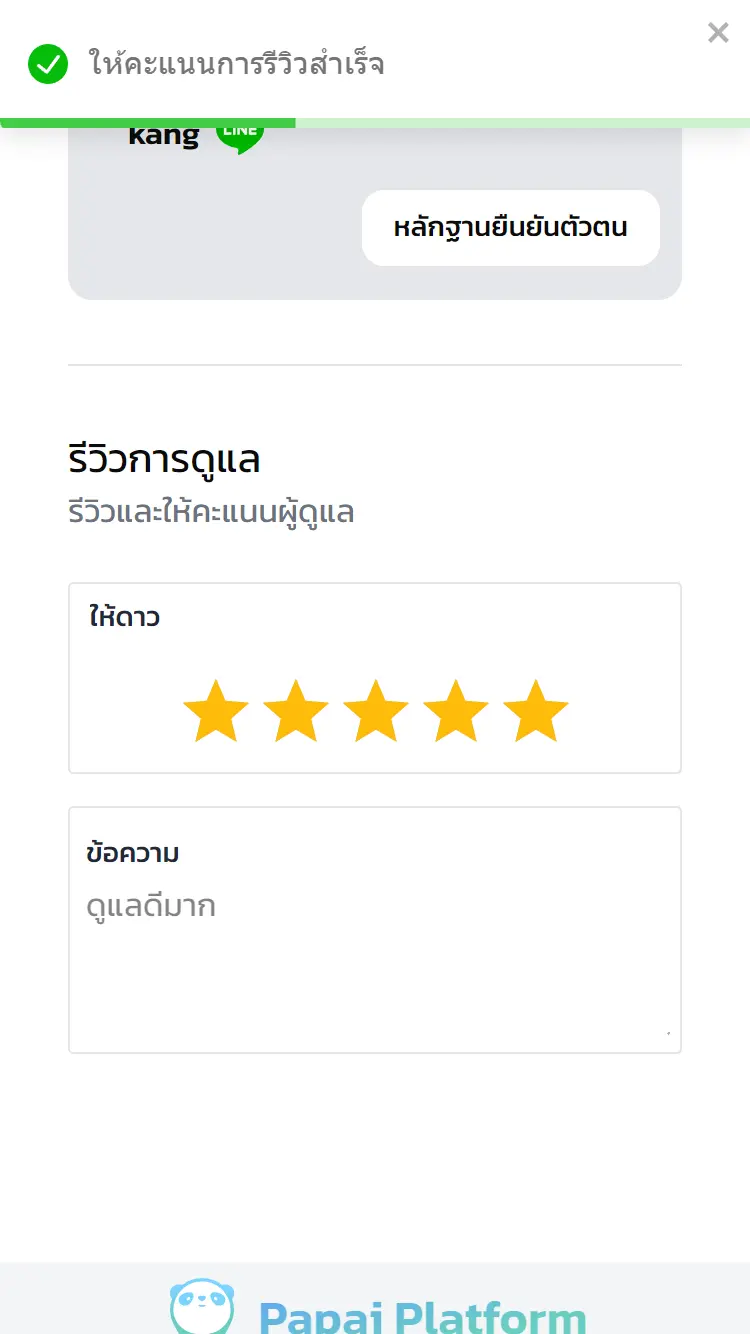750x1334 pixels.
Task: Give a five-star rating
Action: 536,711
